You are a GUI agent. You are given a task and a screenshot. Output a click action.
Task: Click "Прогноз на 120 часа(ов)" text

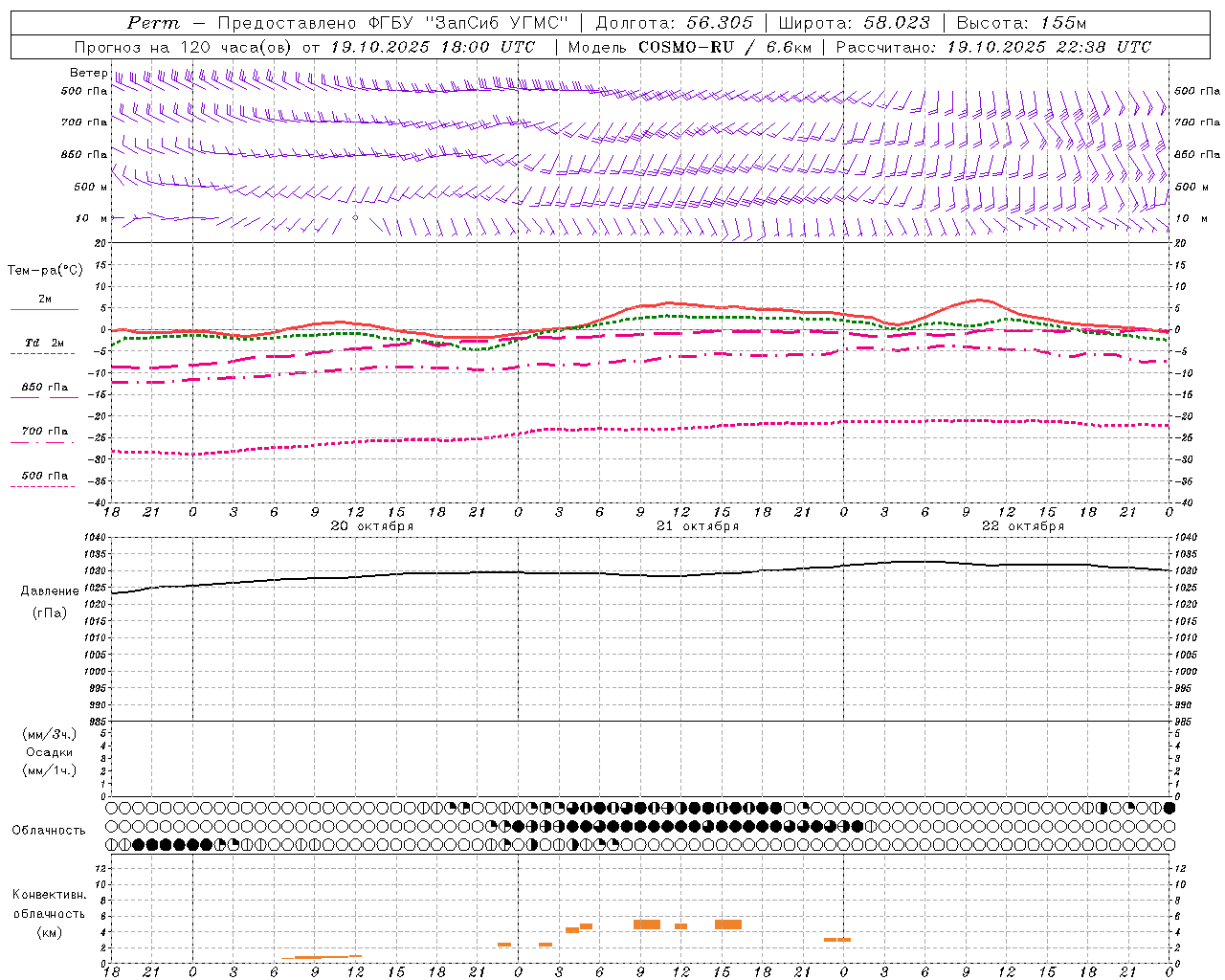click(x=184, y=47)
